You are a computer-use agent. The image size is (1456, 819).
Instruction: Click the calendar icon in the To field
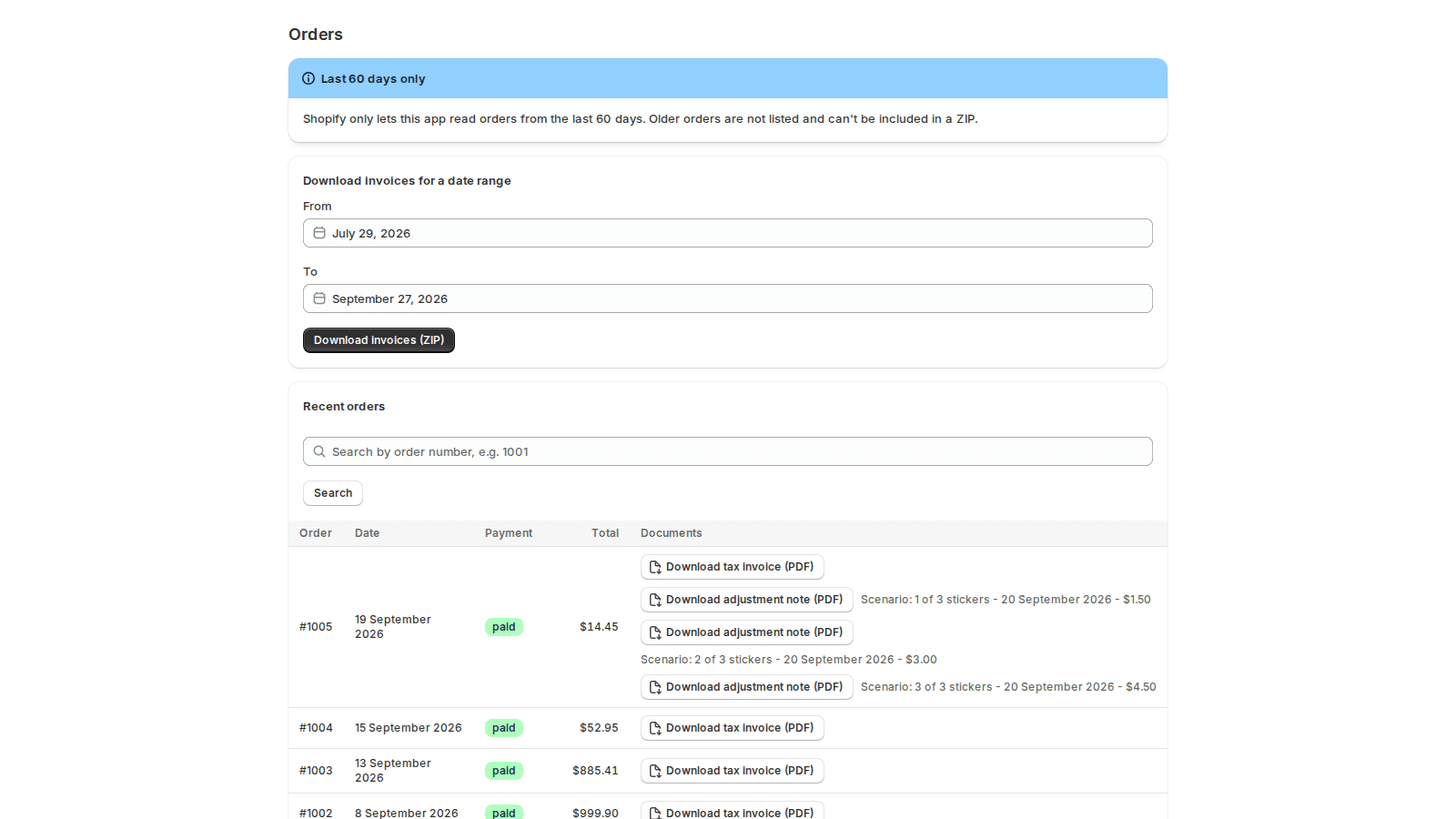[x=319, y=298]
